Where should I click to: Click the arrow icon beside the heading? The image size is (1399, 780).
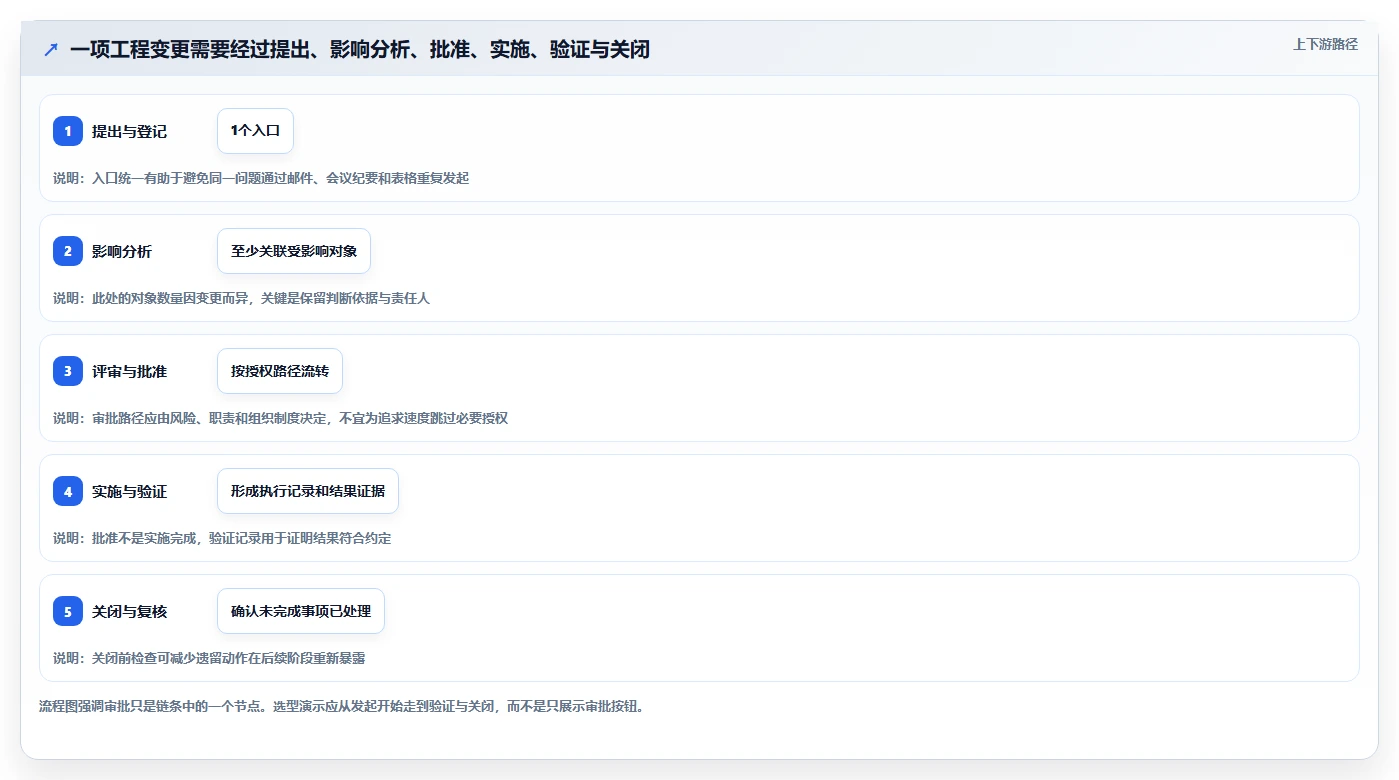(51, 49)
